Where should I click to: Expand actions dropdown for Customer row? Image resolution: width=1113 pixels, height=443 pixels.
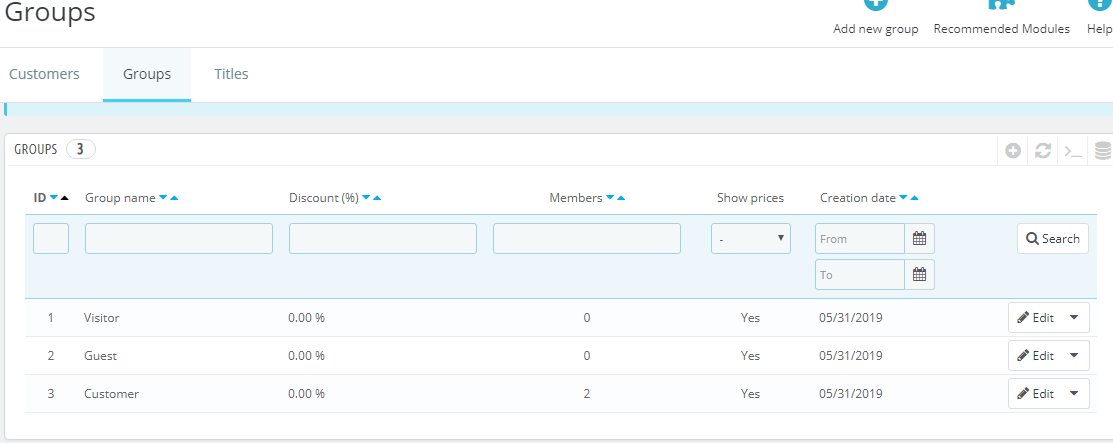click(x=1074, y=393)
